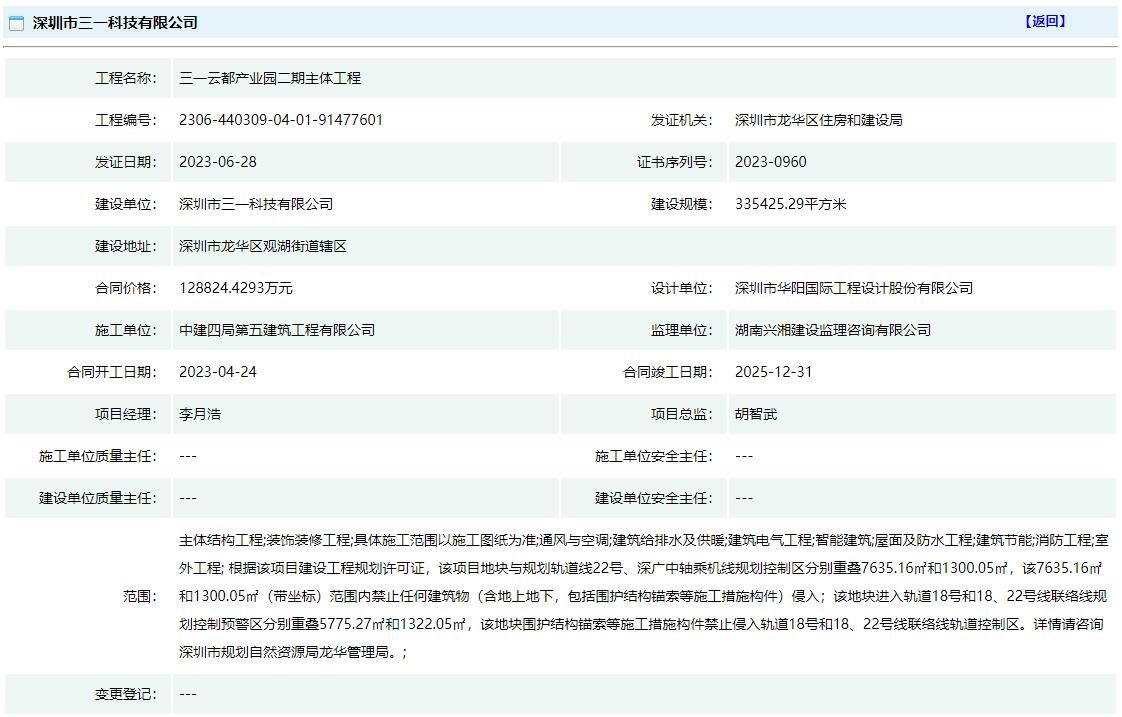Click project number 2306-440309-04-01-91477601

(x=280, y=120)
